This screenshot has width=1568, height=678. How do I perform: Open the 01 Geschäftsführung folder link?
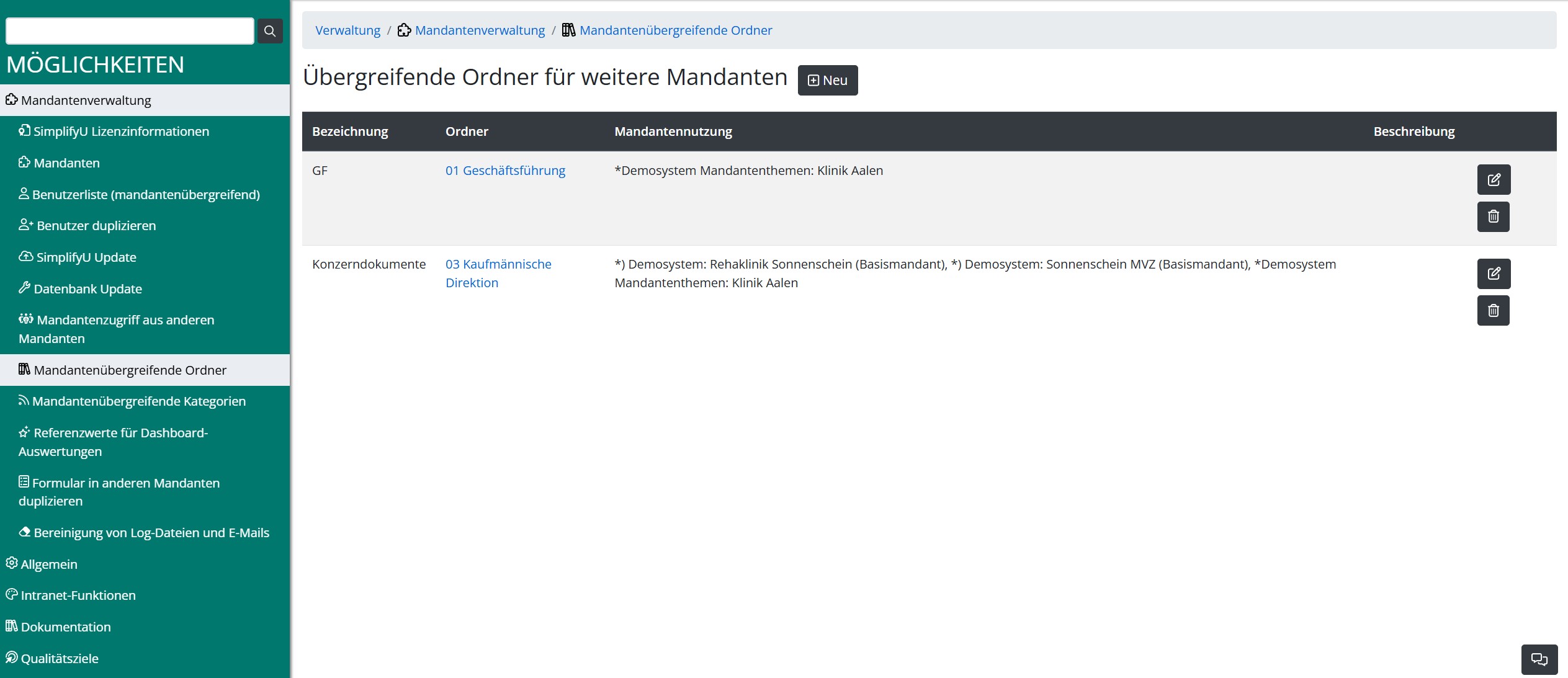point(505,171)
